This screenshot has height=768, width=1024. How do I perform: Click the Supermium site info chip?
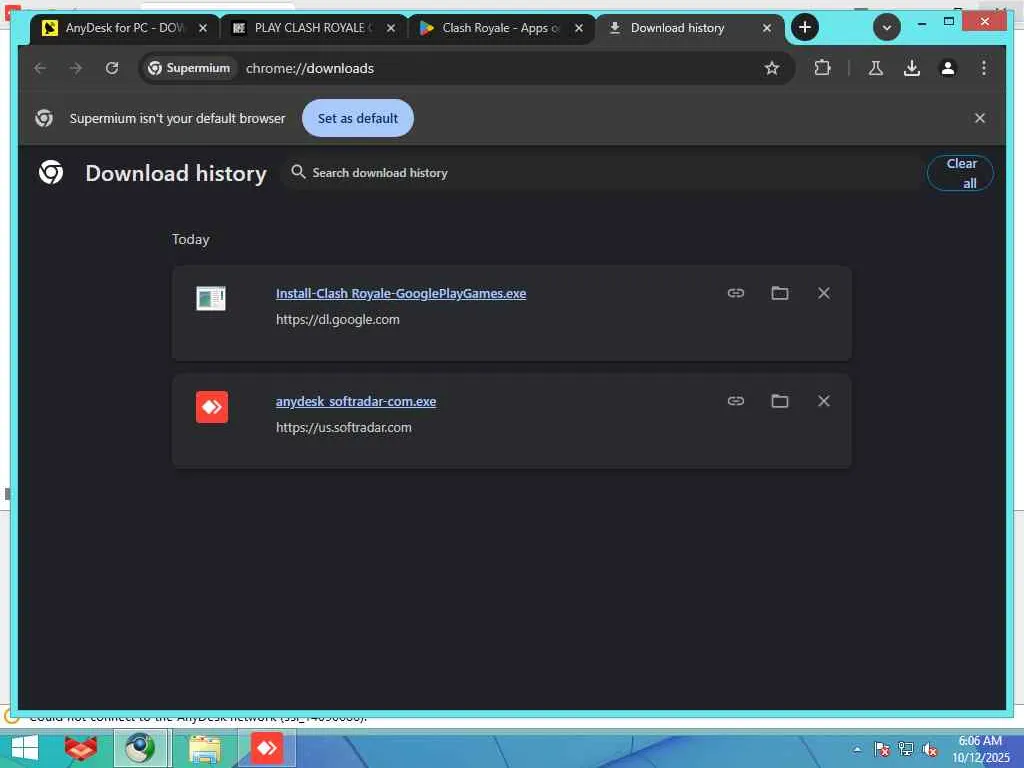coord(189,68)
